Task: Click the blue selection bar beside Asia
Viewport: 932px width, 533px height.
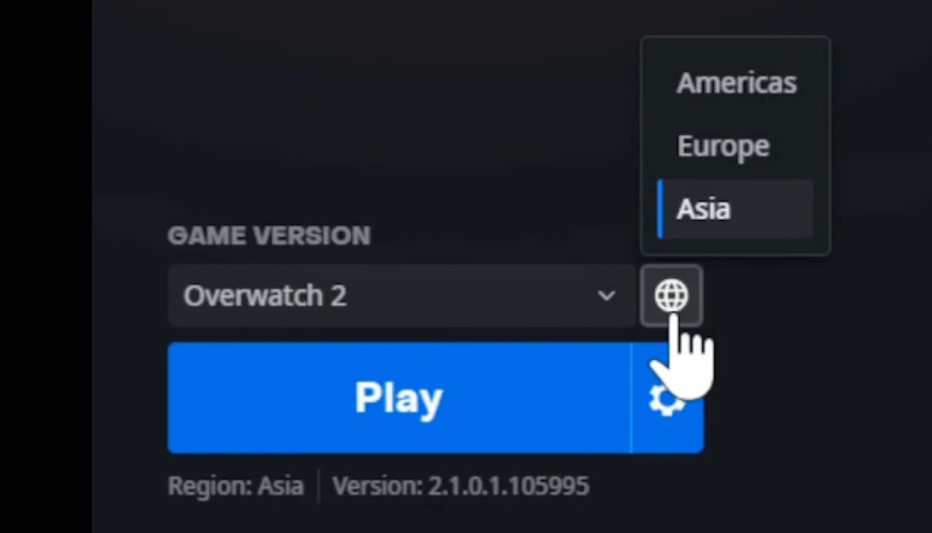Action: coord(660,209)
